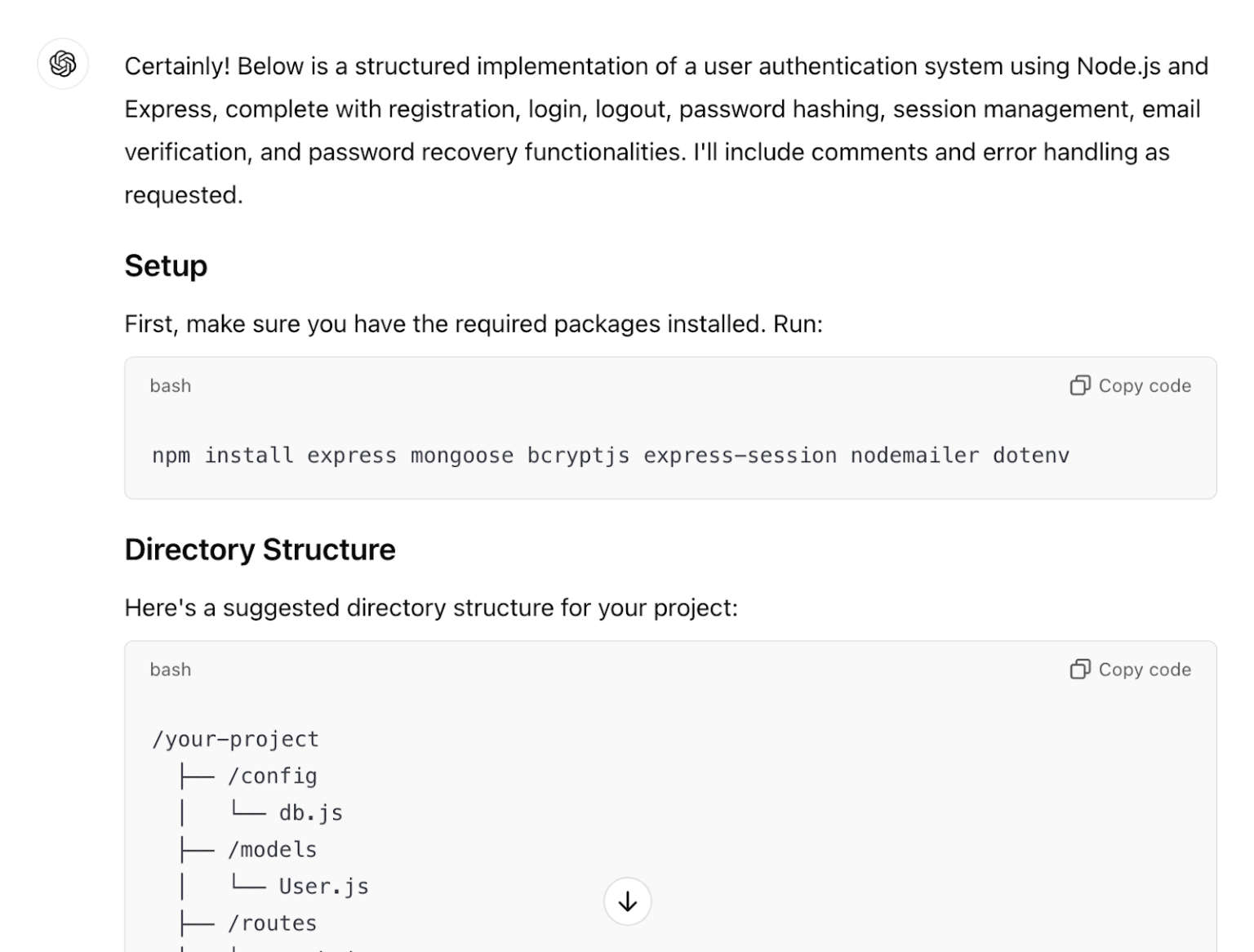Select the /your-project root folder line
This screenshot has width=1254, height=952.
235,739
